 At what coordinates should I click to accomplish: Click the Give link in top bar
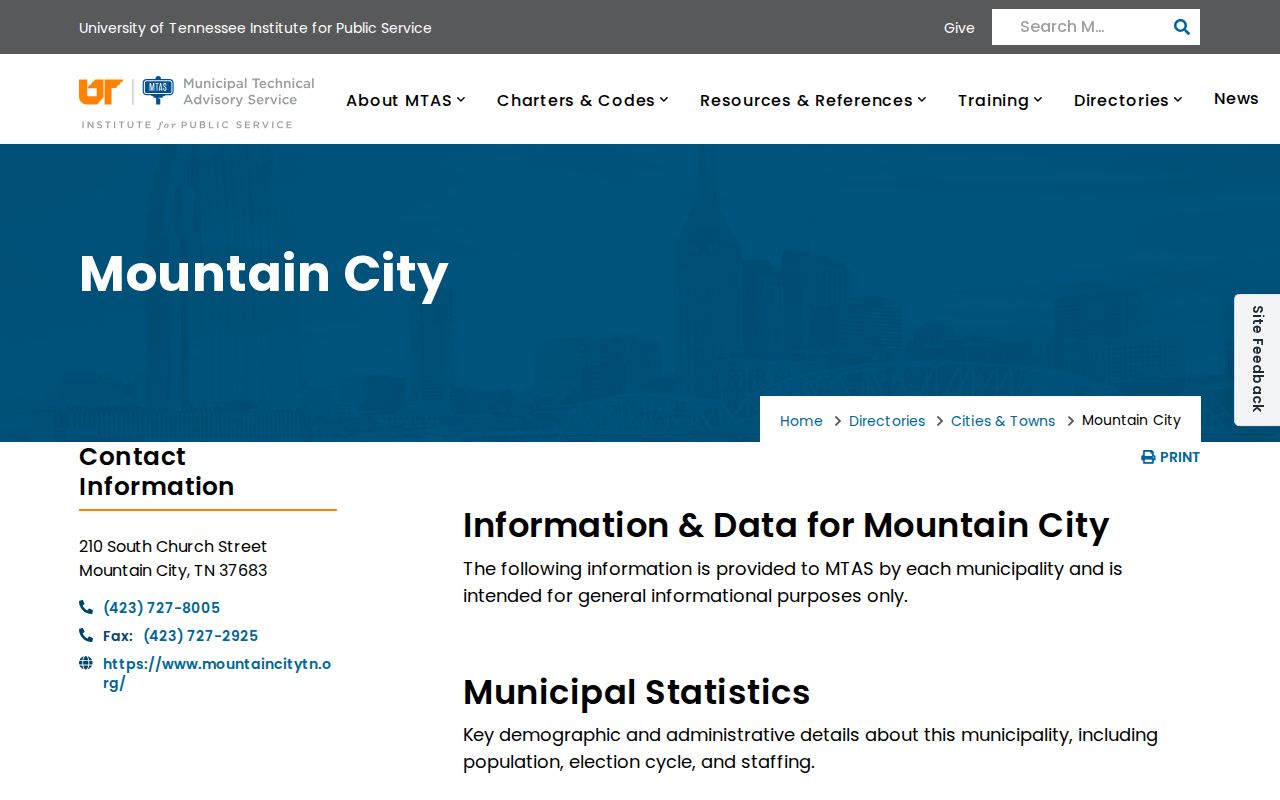(959, 28)
